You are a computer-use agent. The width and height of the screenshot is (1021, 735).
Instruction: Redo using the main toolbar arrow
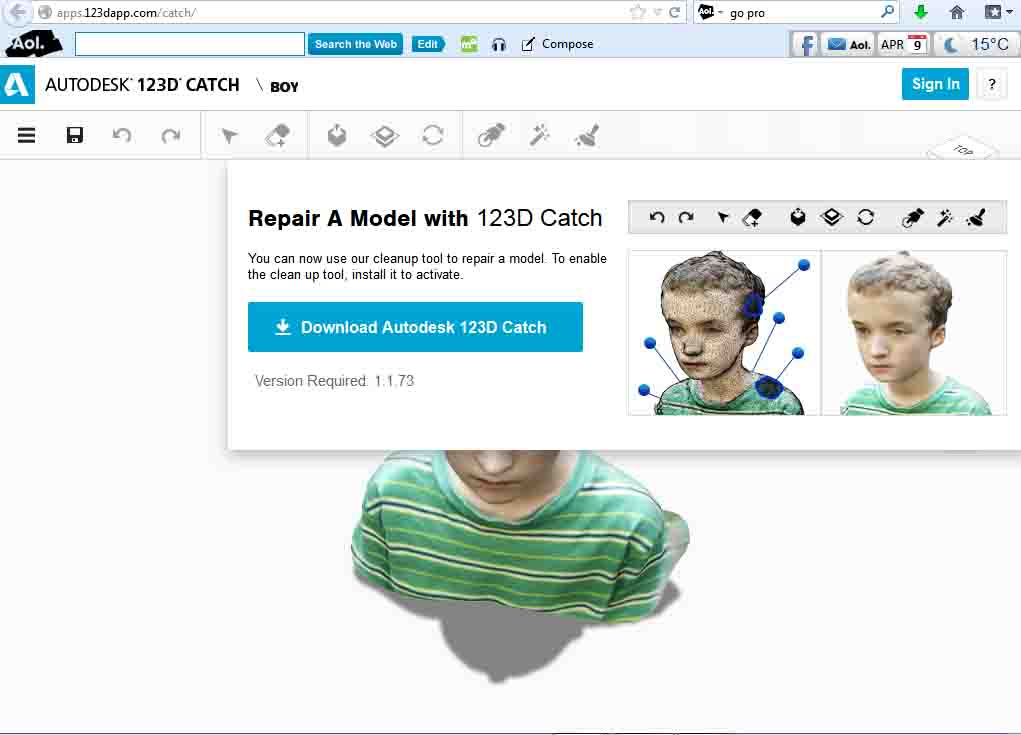tap(171, 135)
